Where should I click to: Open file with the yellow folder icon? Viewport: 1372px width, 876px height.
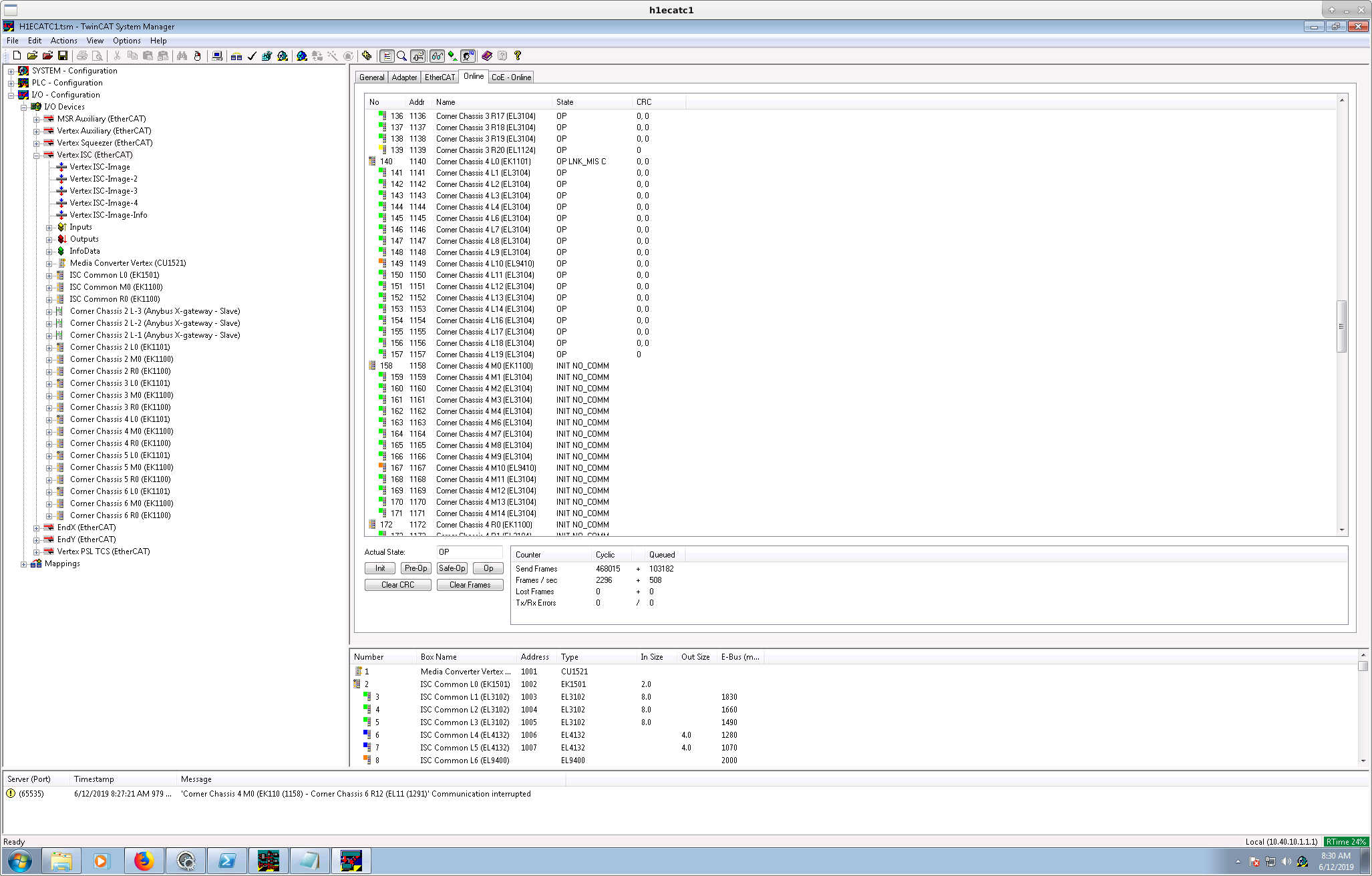click(x=32, y=56)
